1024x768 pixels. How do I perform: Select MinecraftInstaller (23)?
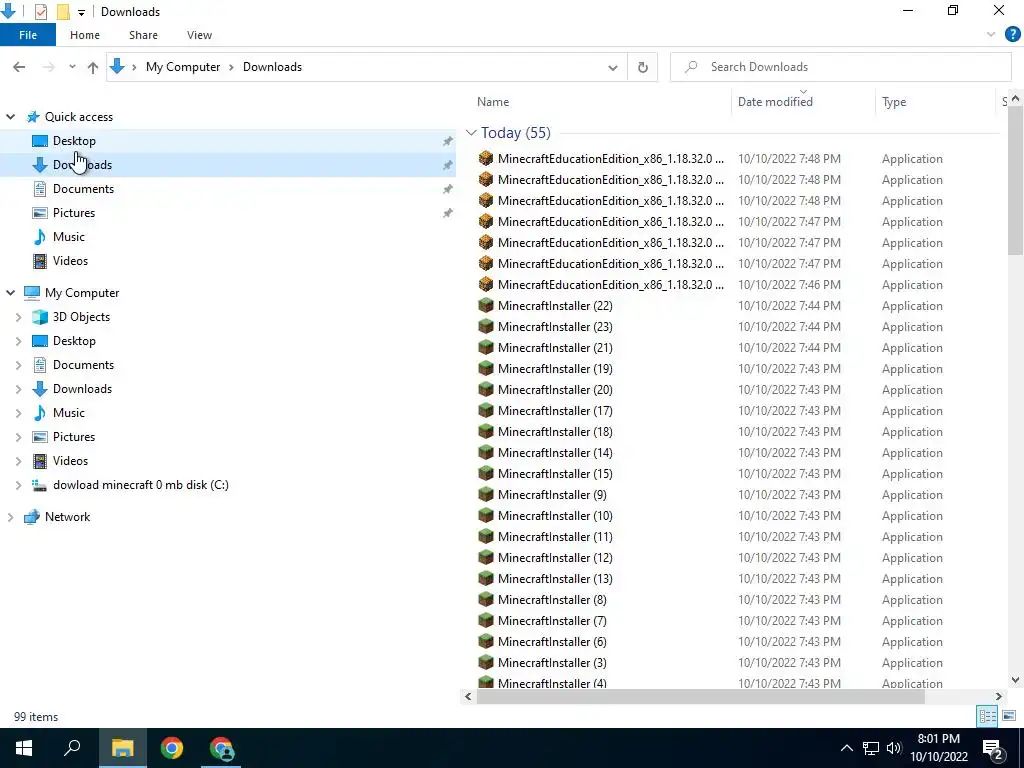point(554,327)
